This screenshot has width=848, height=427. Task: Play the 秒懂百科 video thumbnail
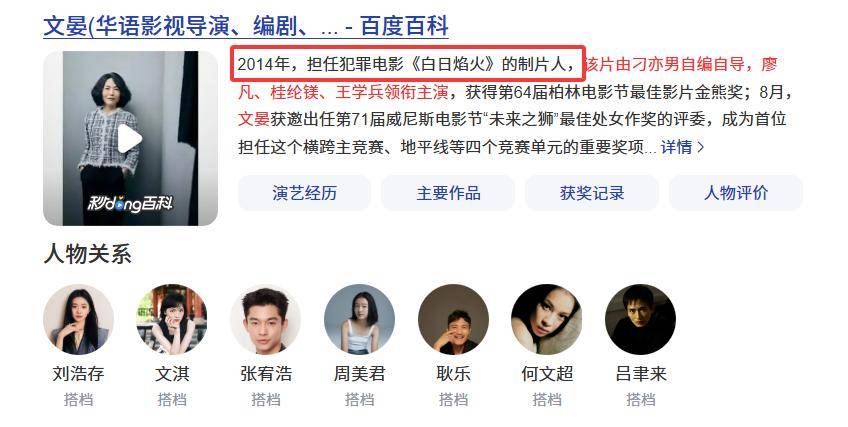(130, 138)
